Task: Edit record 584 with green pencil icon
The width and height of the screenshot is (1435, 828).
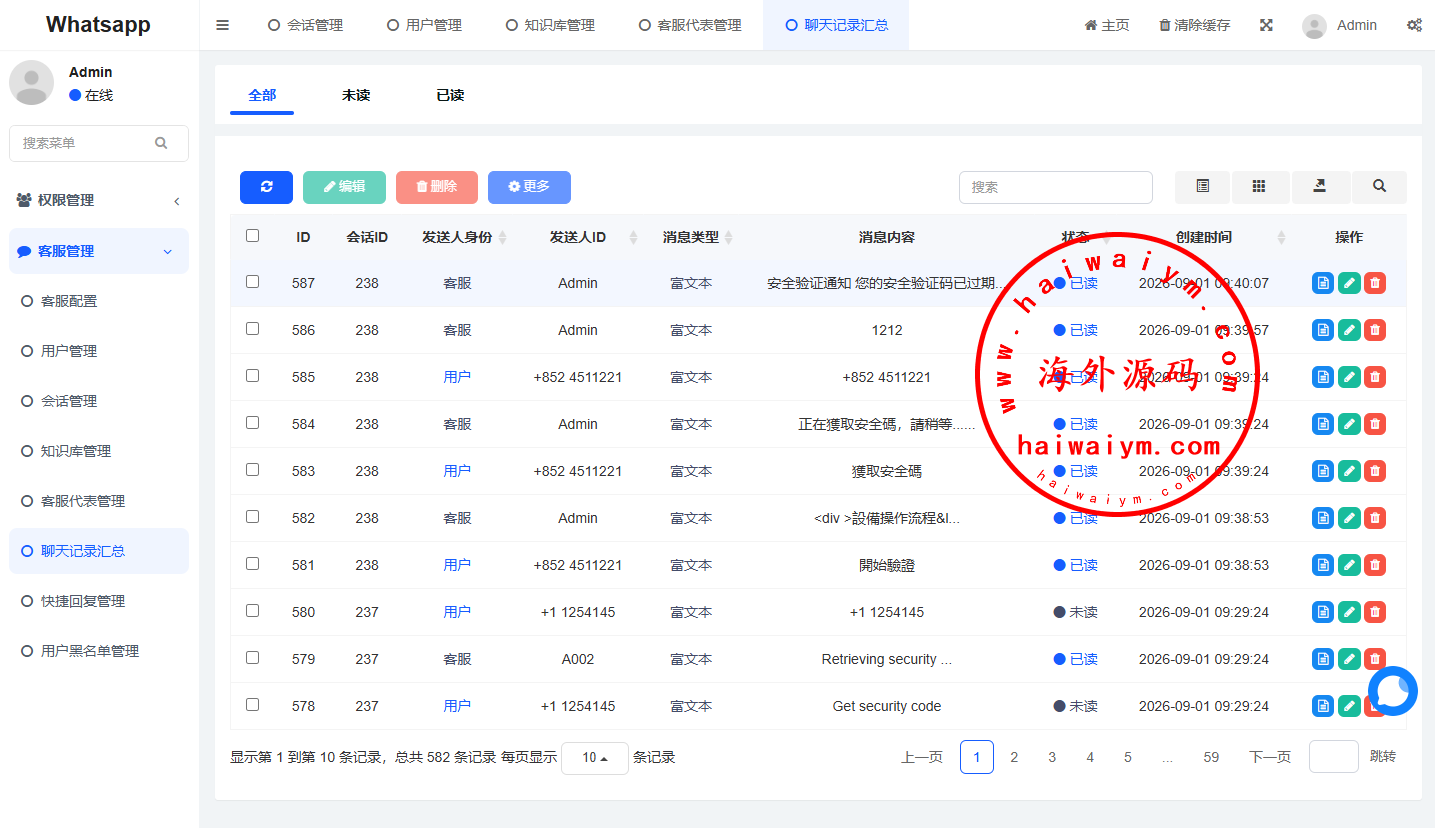Action: (1349, 424)
